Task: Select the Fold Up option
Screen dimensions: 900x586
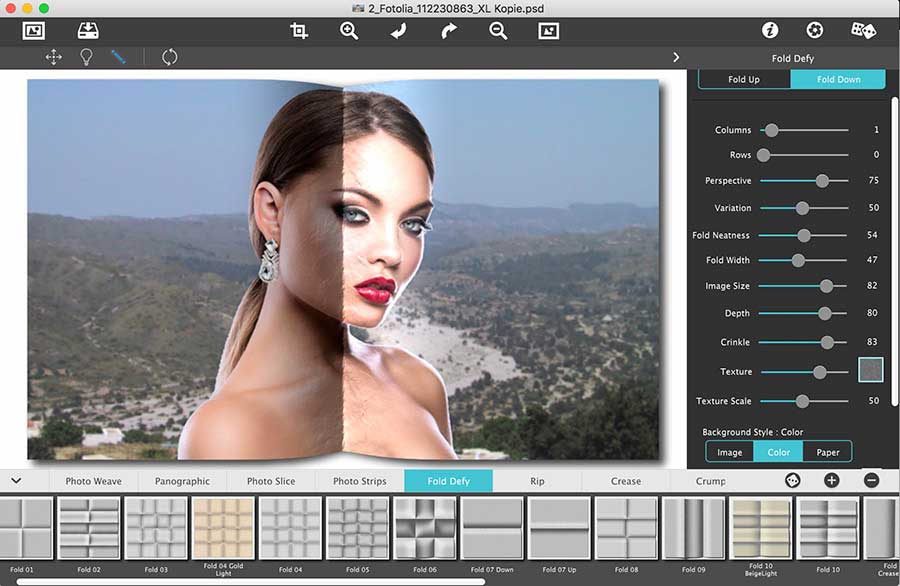Action: [744, 80]
